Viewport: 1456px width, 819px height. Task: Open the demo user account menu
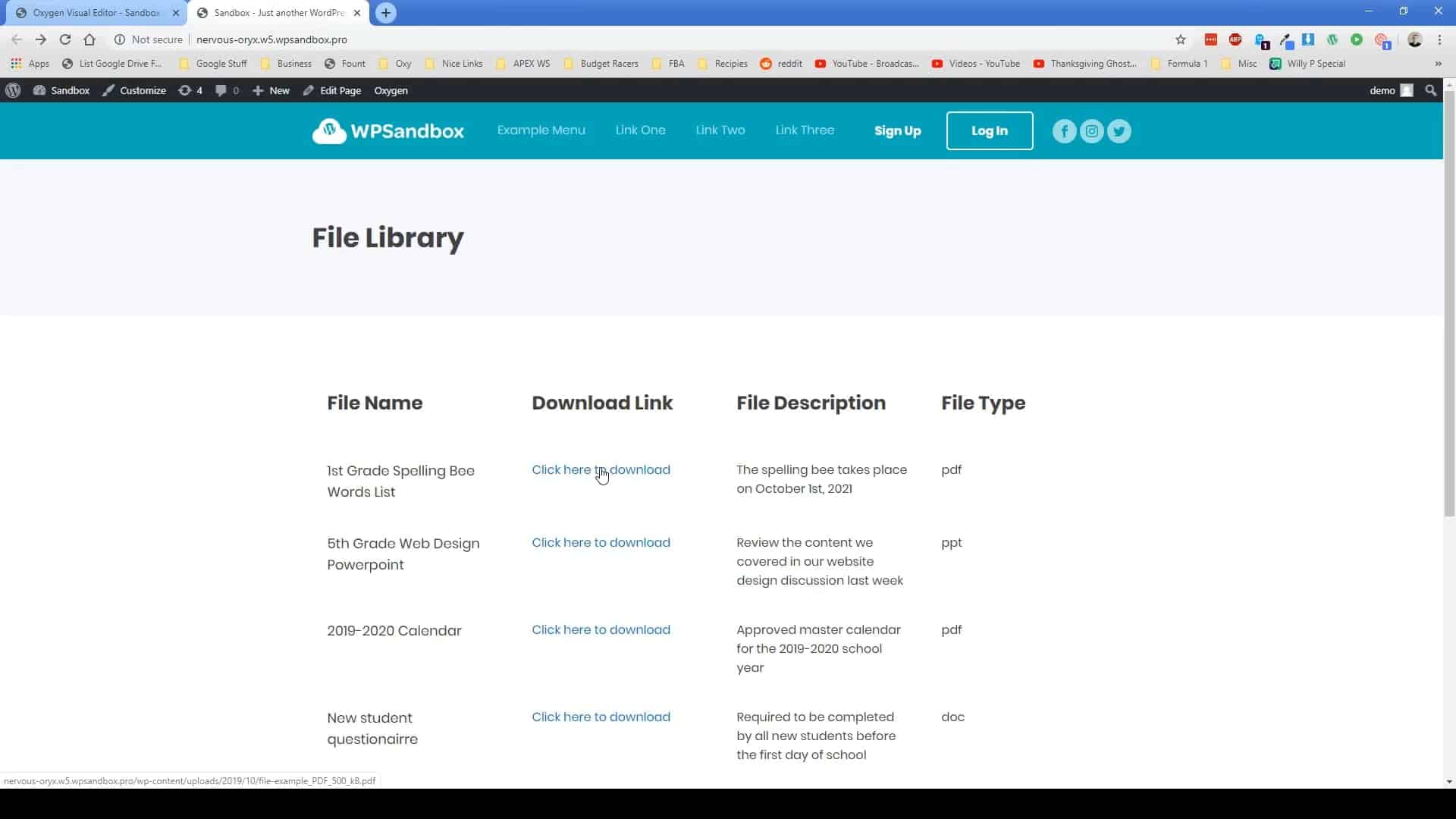1391,90
